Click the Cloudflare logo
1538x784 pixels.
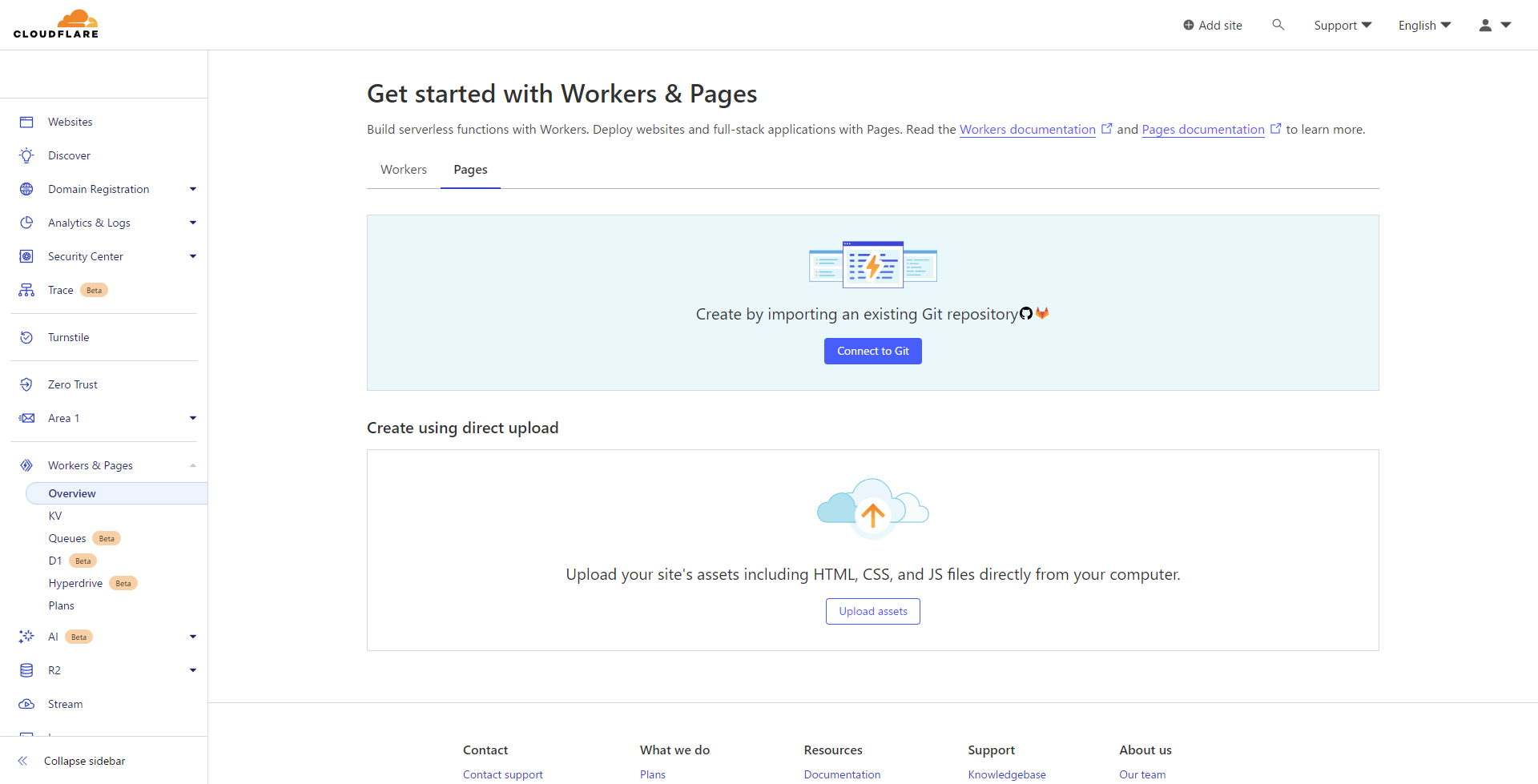click(56, 23)
